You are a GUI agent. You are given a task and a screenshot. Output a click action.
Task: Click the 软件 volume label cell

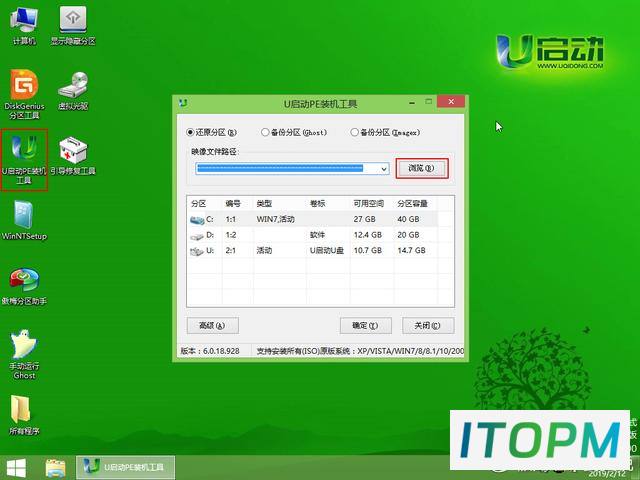[317, 235]
